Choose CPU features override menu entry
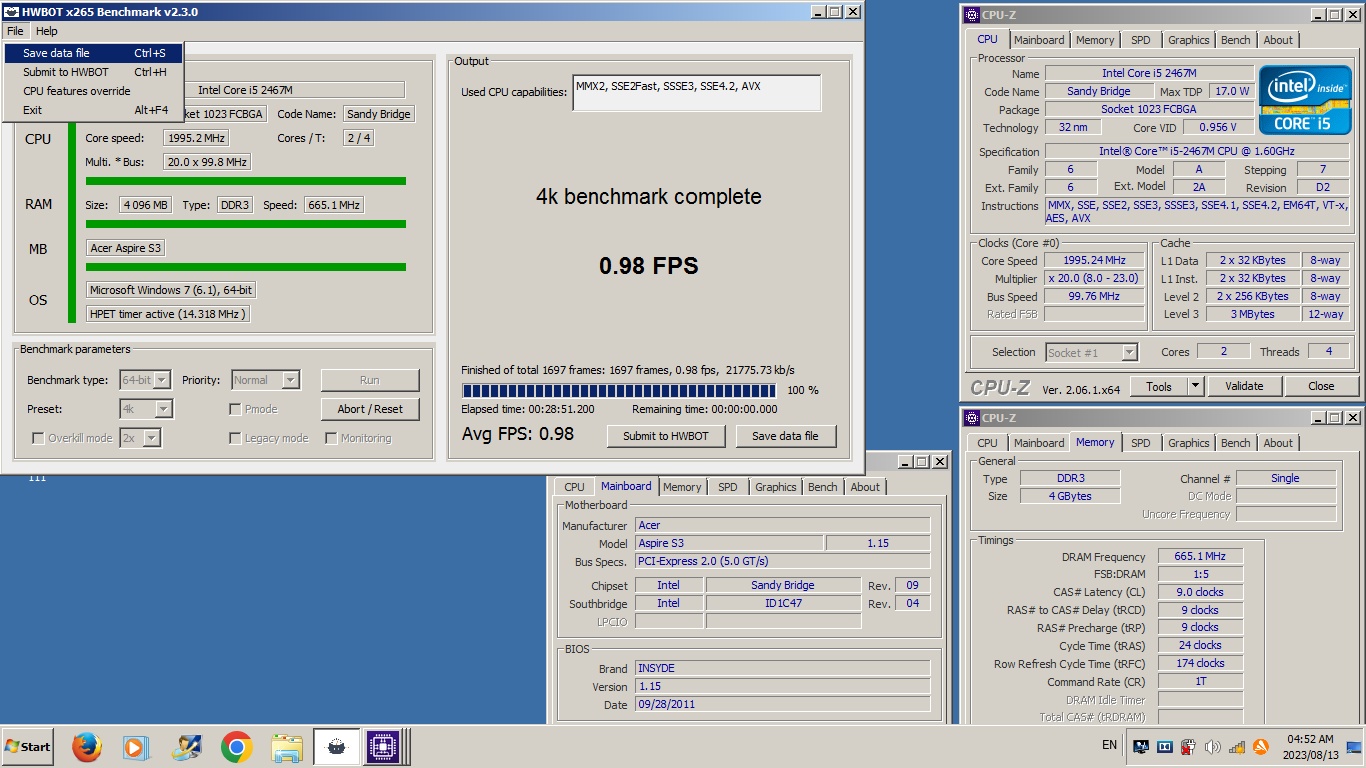Screen dimensions: 1366x768 pyautogui.click(x=93, y=91)
